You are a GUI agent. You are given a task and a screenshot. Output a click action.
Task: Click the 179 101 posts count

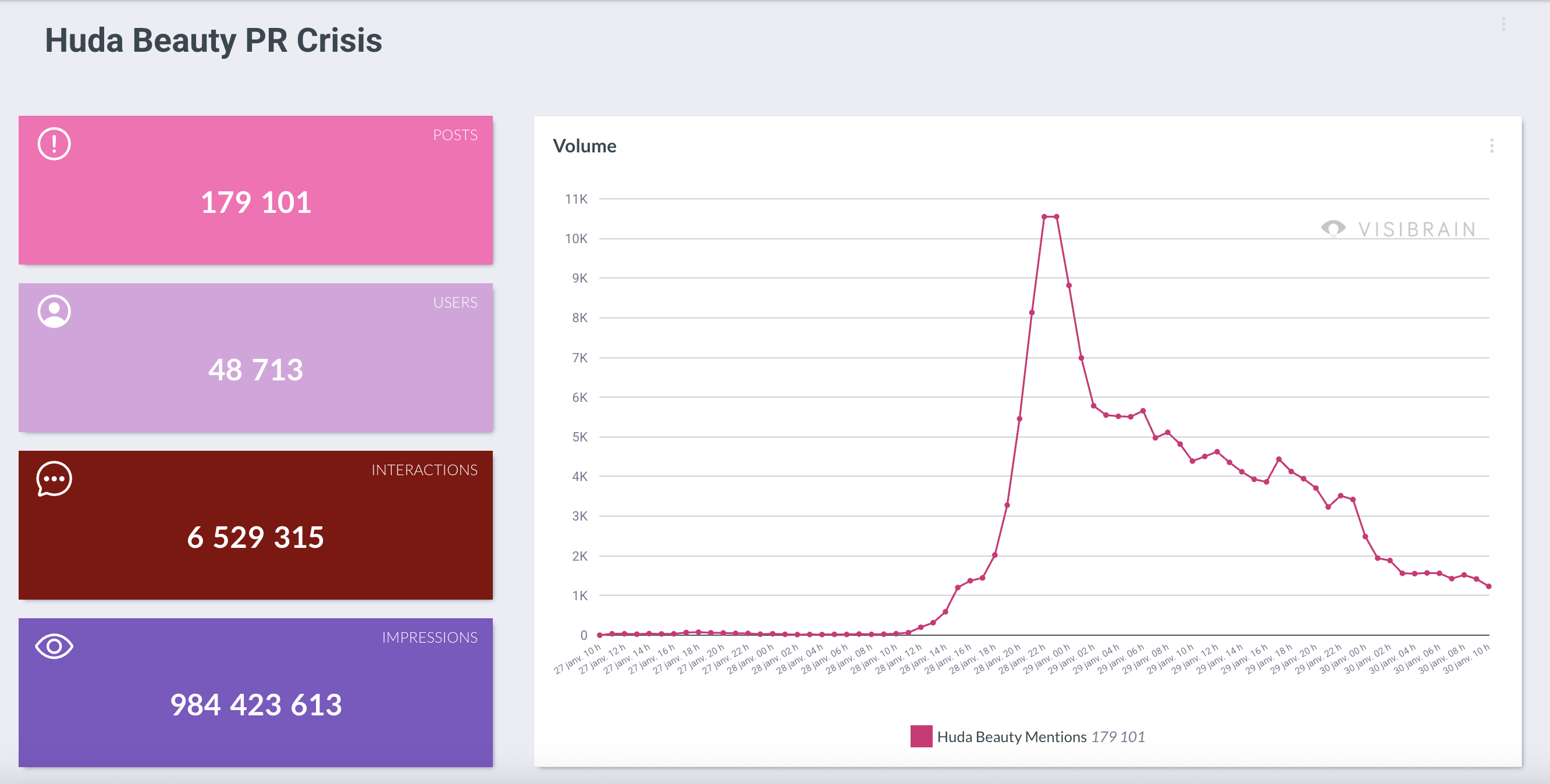click(x=256, y=202)
